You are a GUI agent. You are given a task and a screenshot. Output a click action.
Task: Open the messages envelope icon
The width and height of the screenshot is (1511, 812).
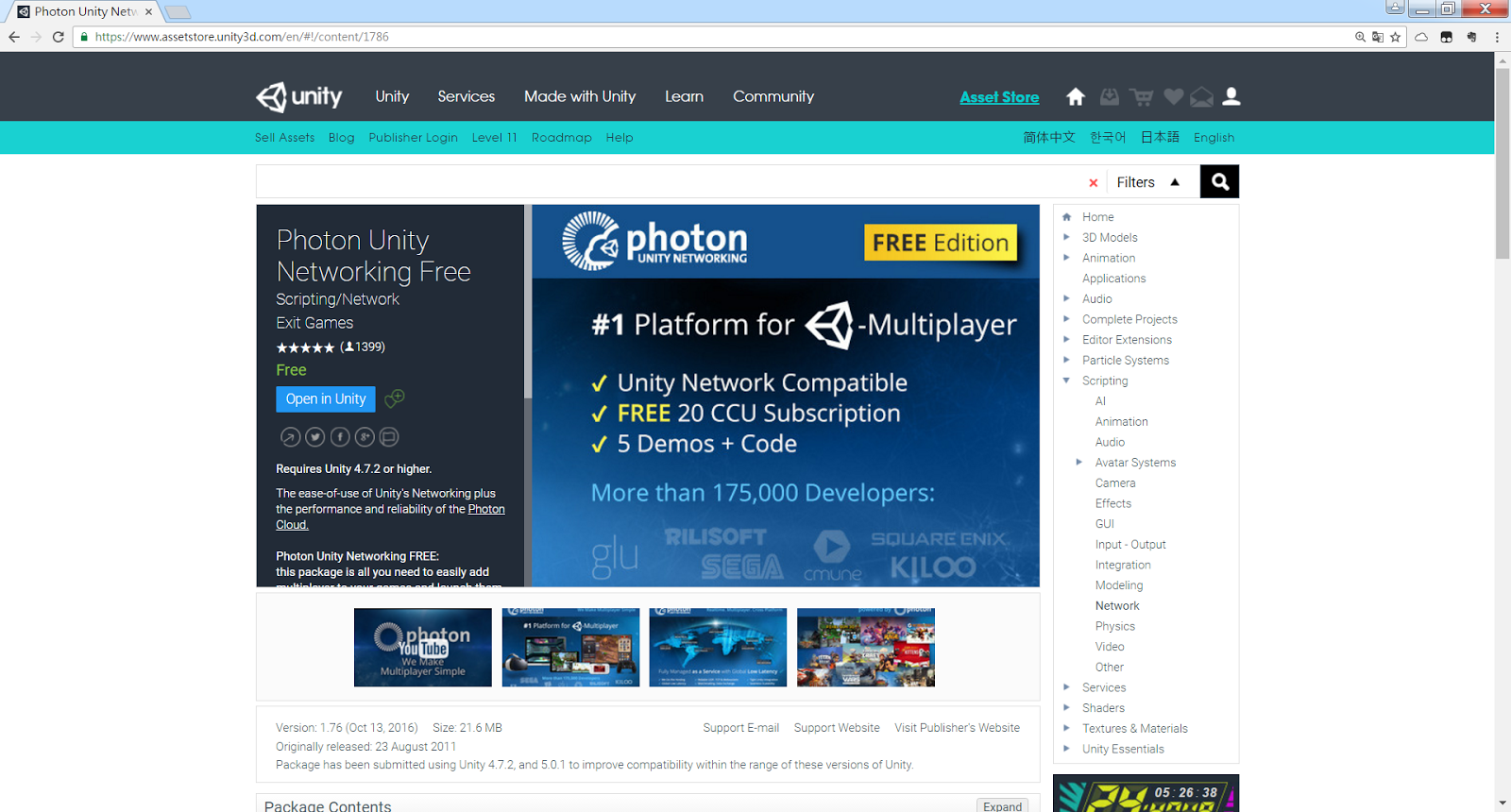[1201, 96]
